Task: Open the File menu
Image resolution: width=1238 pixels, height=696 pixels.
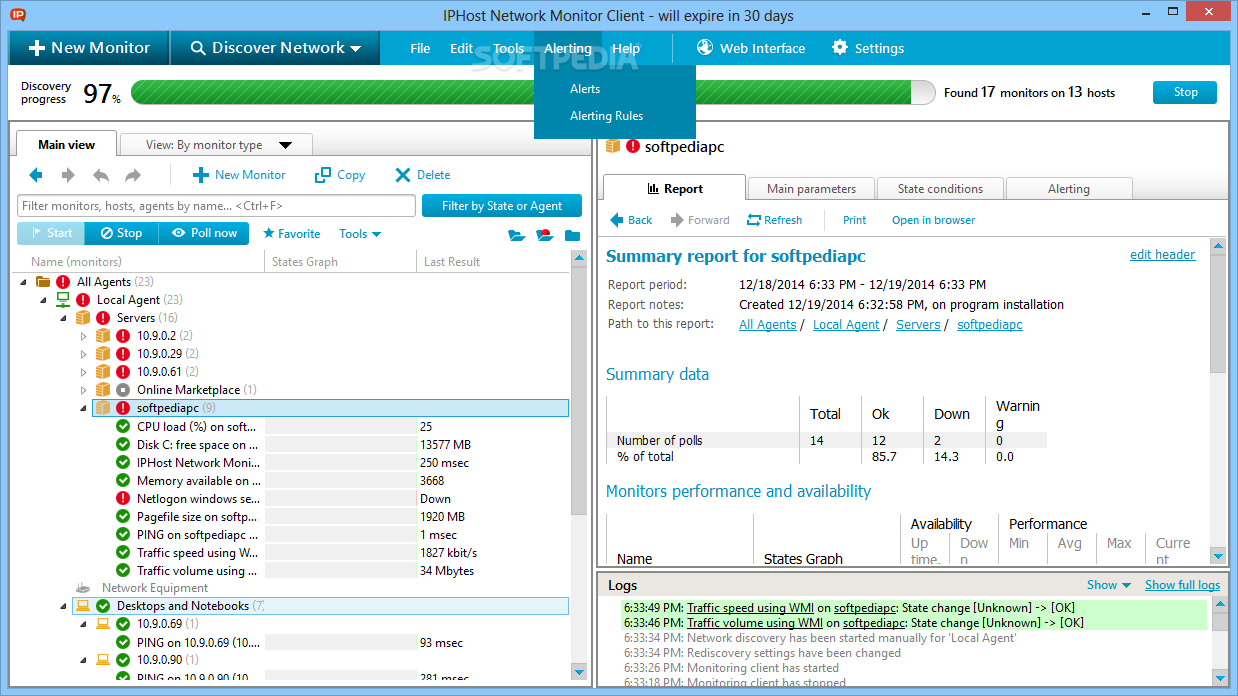Action: tap(420, 48)
